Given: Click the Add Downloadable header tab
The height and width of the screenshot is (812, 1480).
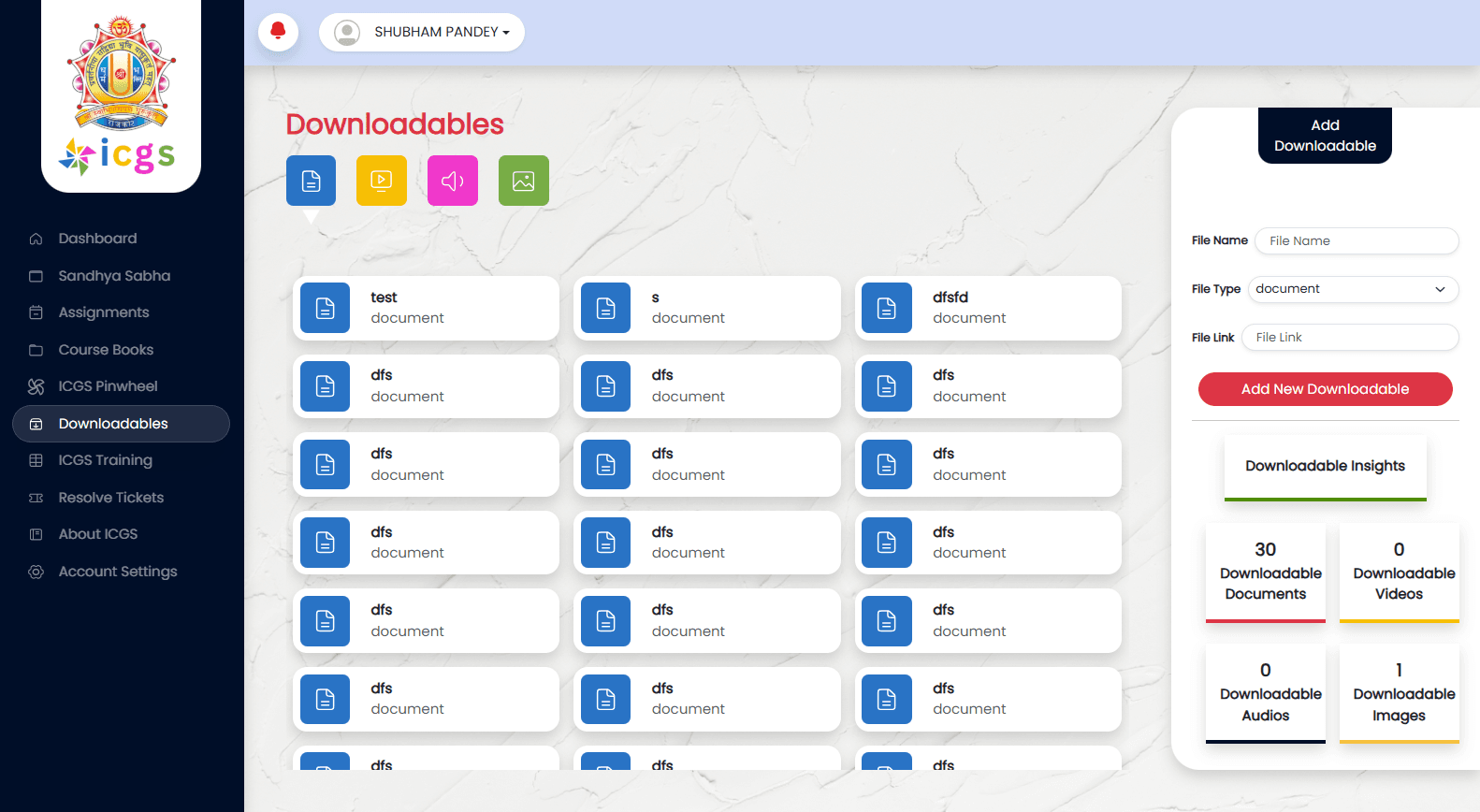Looking at the screenshot, I should coord(1325,136).
